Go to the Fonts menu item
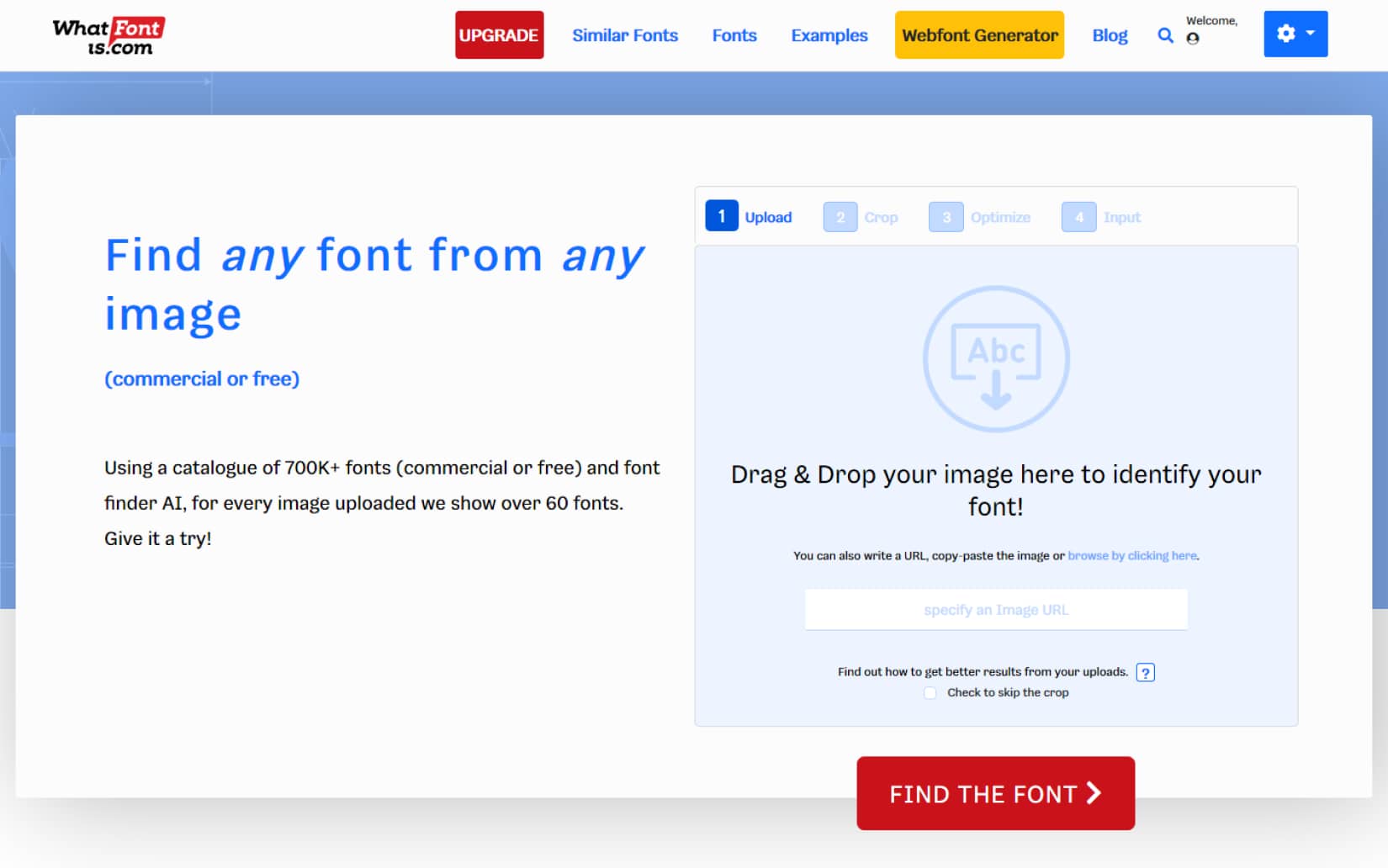1388x868 pixels. 734,35
